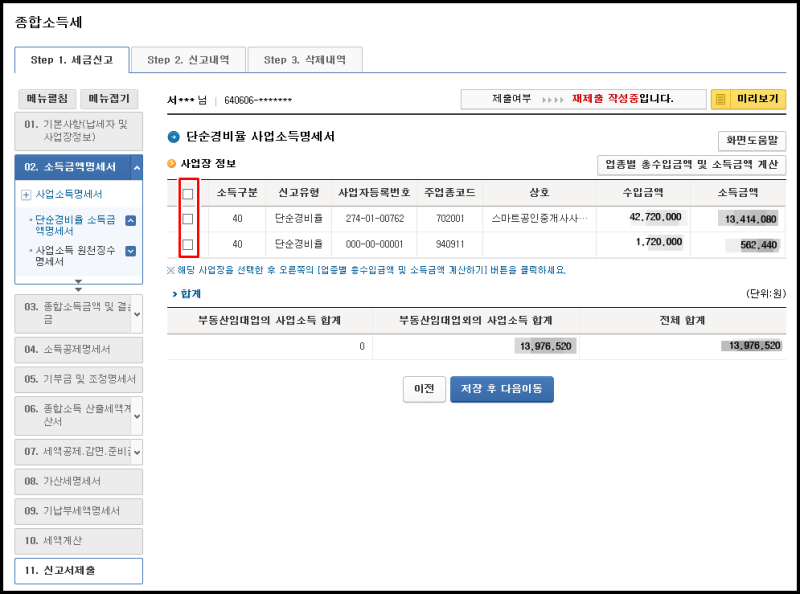Click 주업종코드 940911 cell

(x=450, y=244)
